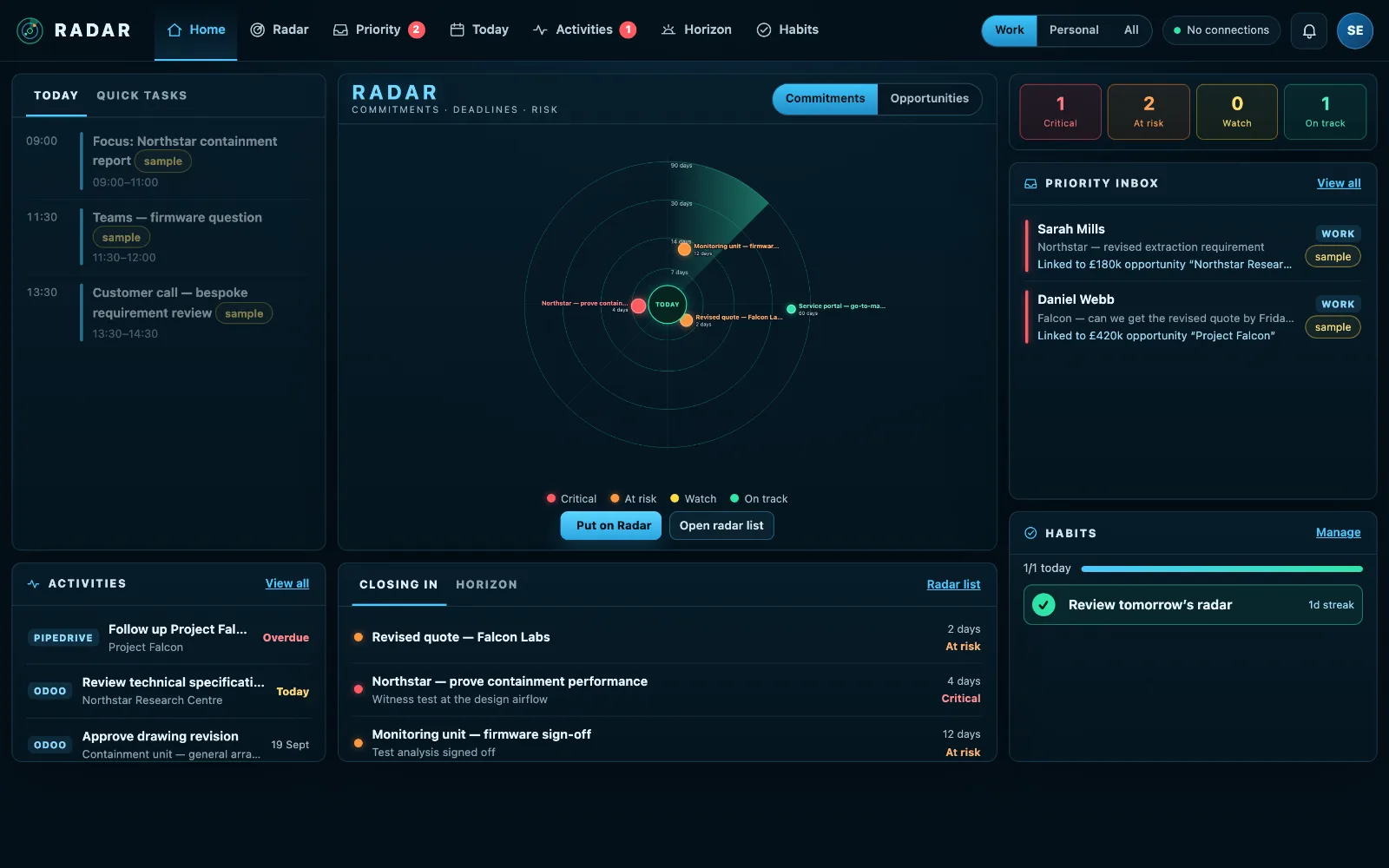Click the Today calendar icon
This screenshot has width=1389, height=868.
click(458, 30)
